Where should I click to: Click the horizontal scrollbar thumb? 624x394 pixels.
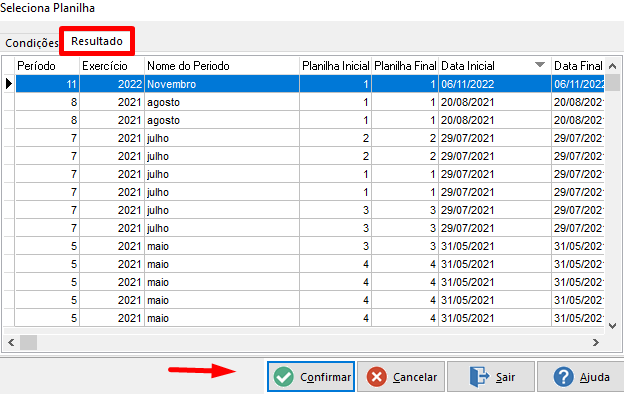(29, 342)
